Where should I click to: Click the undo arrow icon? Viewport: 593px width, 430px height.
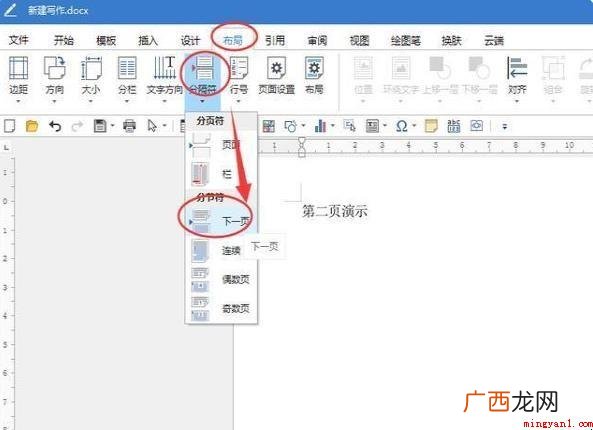55,126
